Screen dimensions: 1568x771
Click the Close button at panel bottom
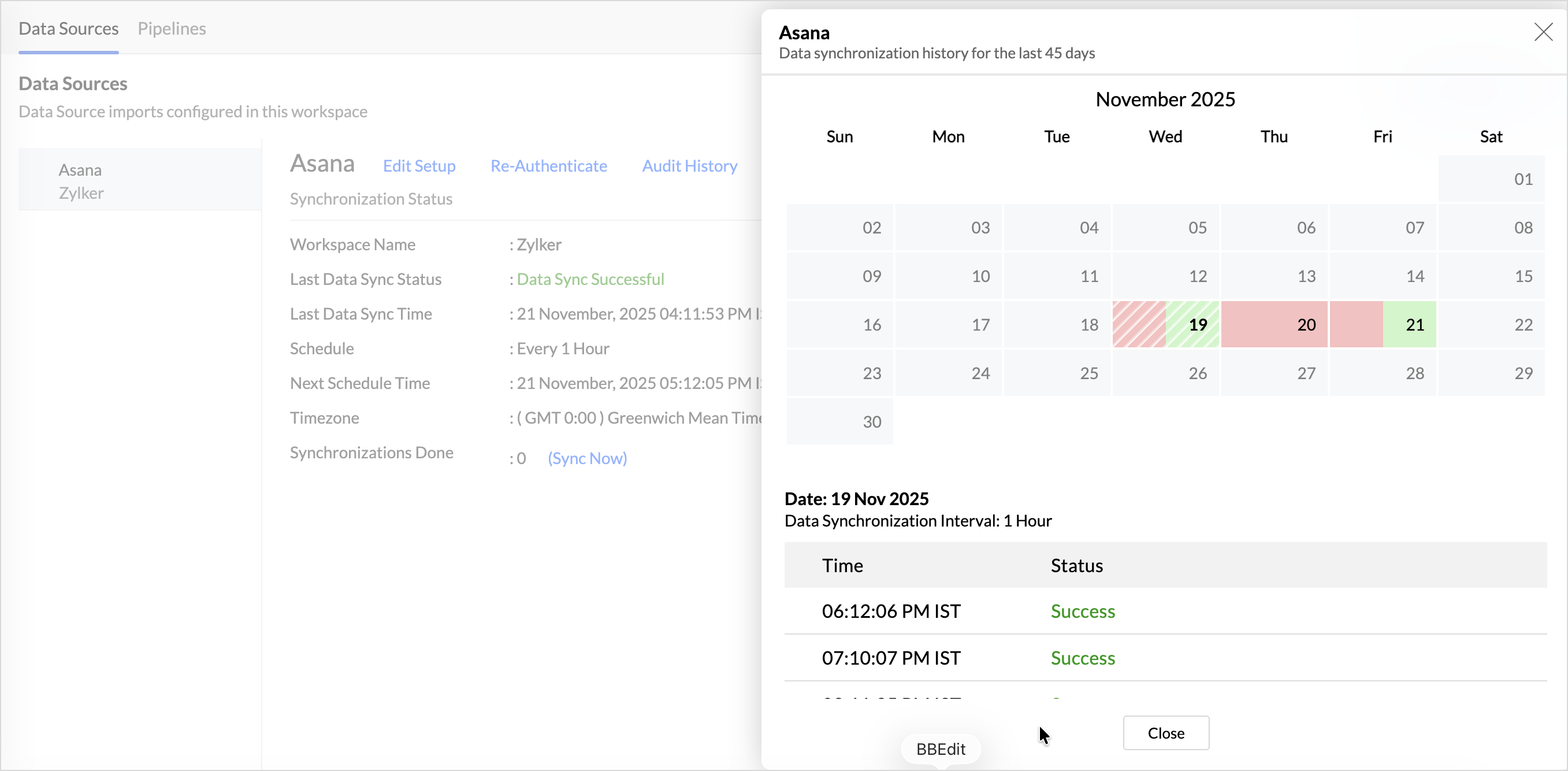[1165, 733]
